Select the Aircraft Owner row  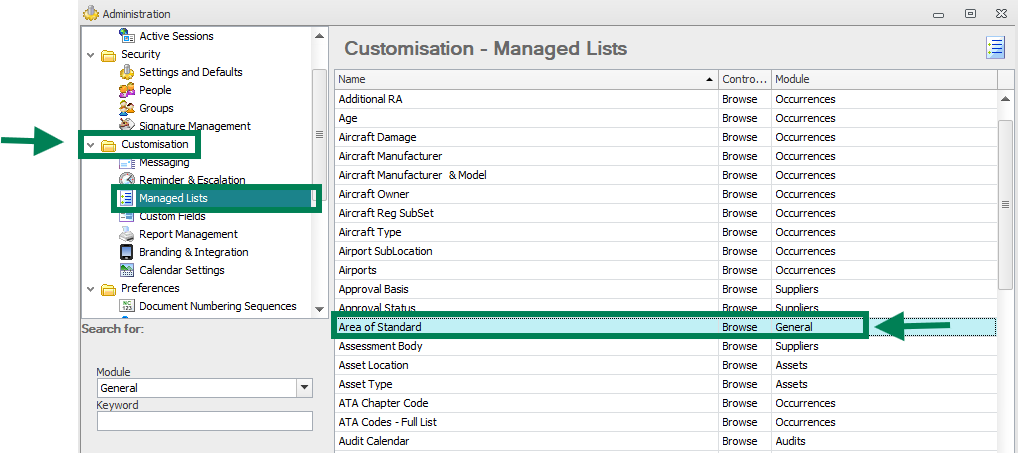pos(665,194)
